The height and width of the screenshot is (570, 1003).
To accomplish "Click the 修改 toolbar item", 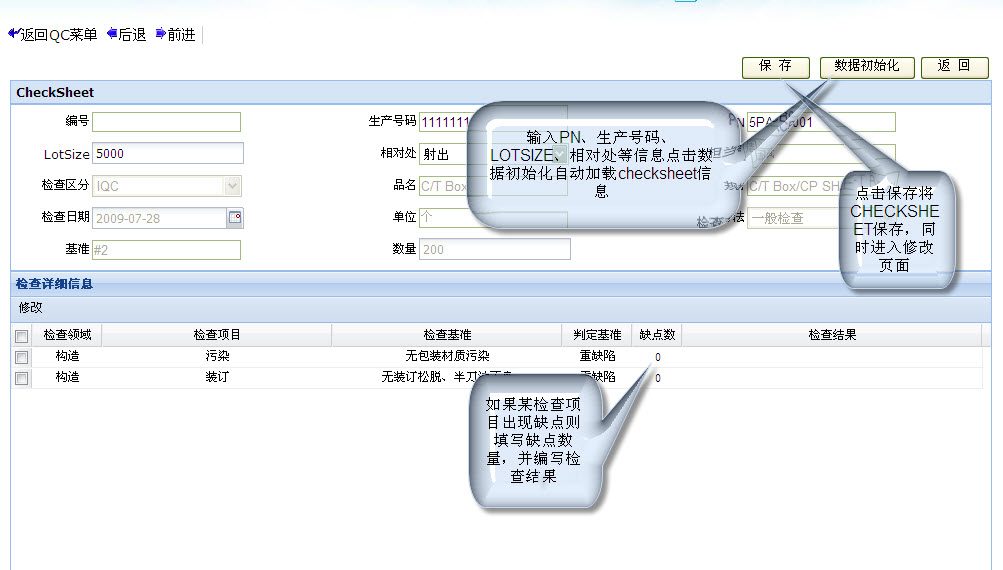I will (30, 308).
